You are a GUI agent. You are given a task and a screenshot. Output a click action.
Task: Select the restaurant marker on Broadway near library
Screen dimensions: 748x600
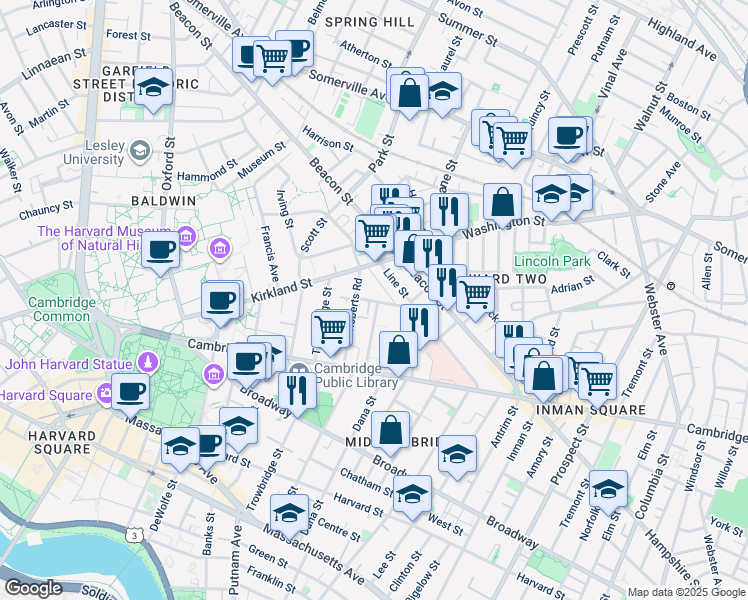click(x=297, y=389)
